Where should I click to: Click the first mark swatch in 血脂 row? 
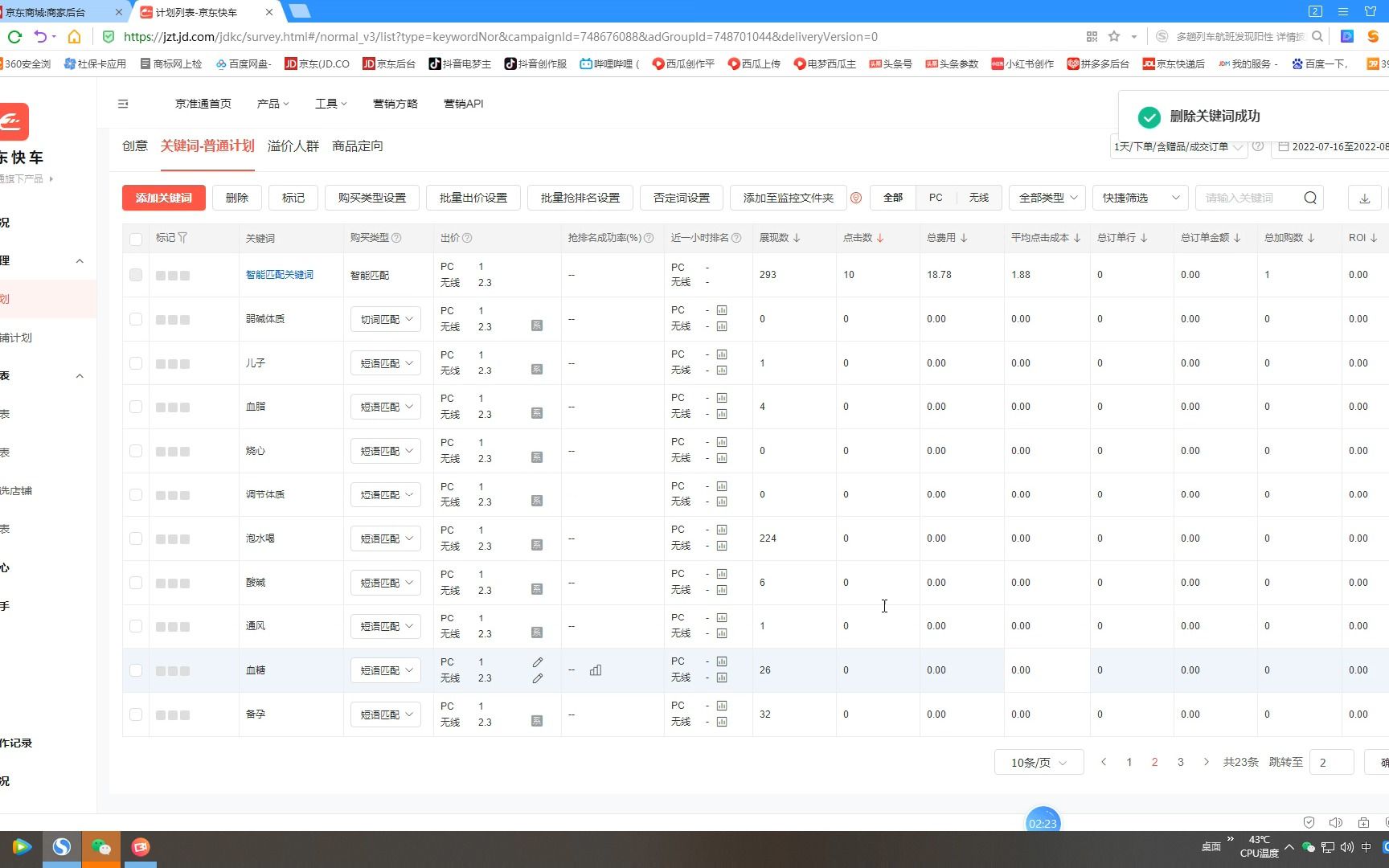(161, 407)
